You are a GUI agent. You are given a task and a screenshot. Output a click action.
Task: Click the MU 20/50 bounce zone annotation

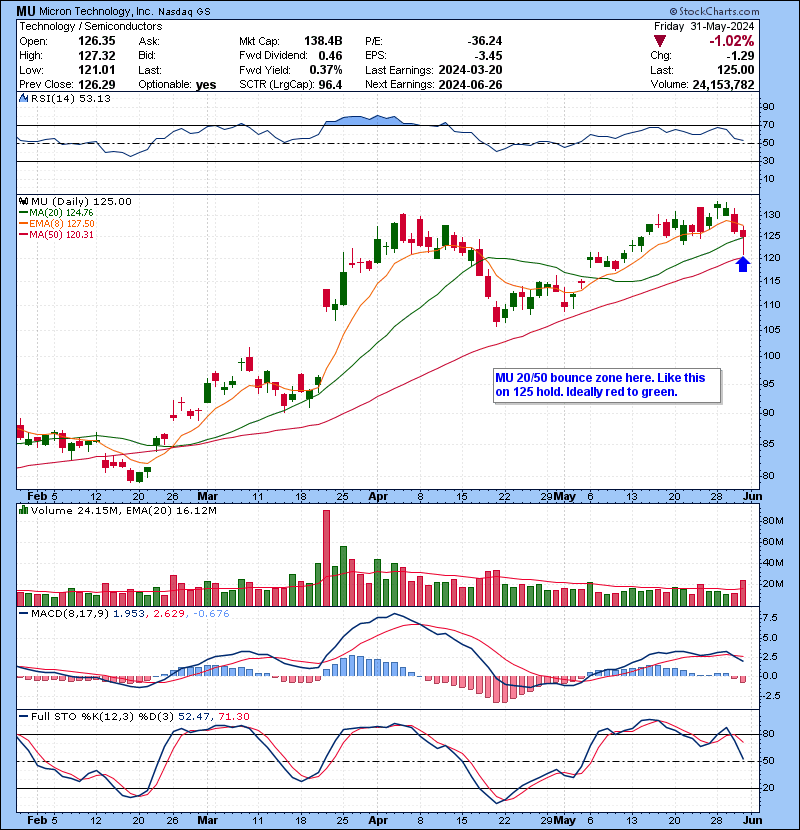pos(607,385)
